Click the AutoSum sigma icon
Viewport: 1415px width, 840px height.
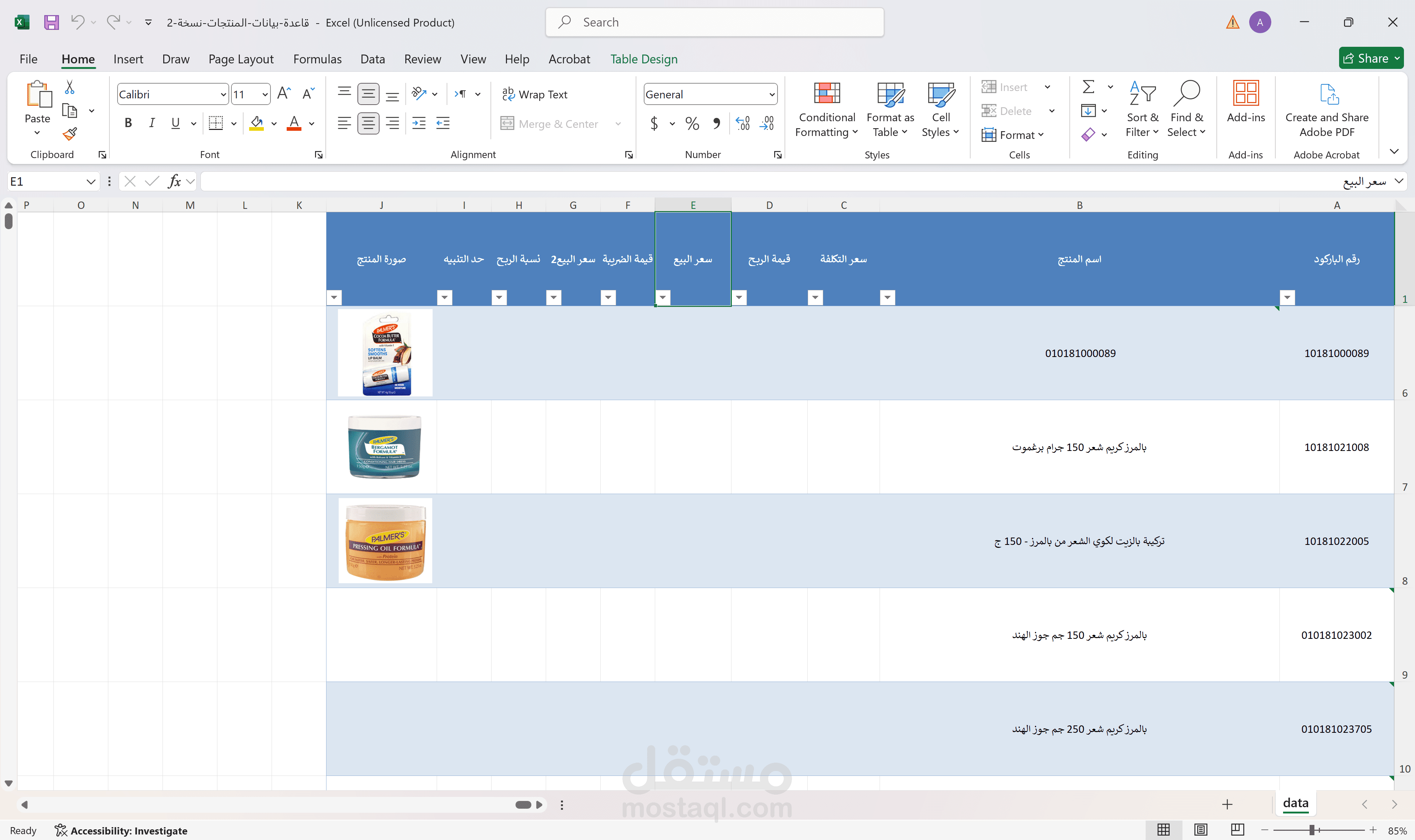(1088, 87)
